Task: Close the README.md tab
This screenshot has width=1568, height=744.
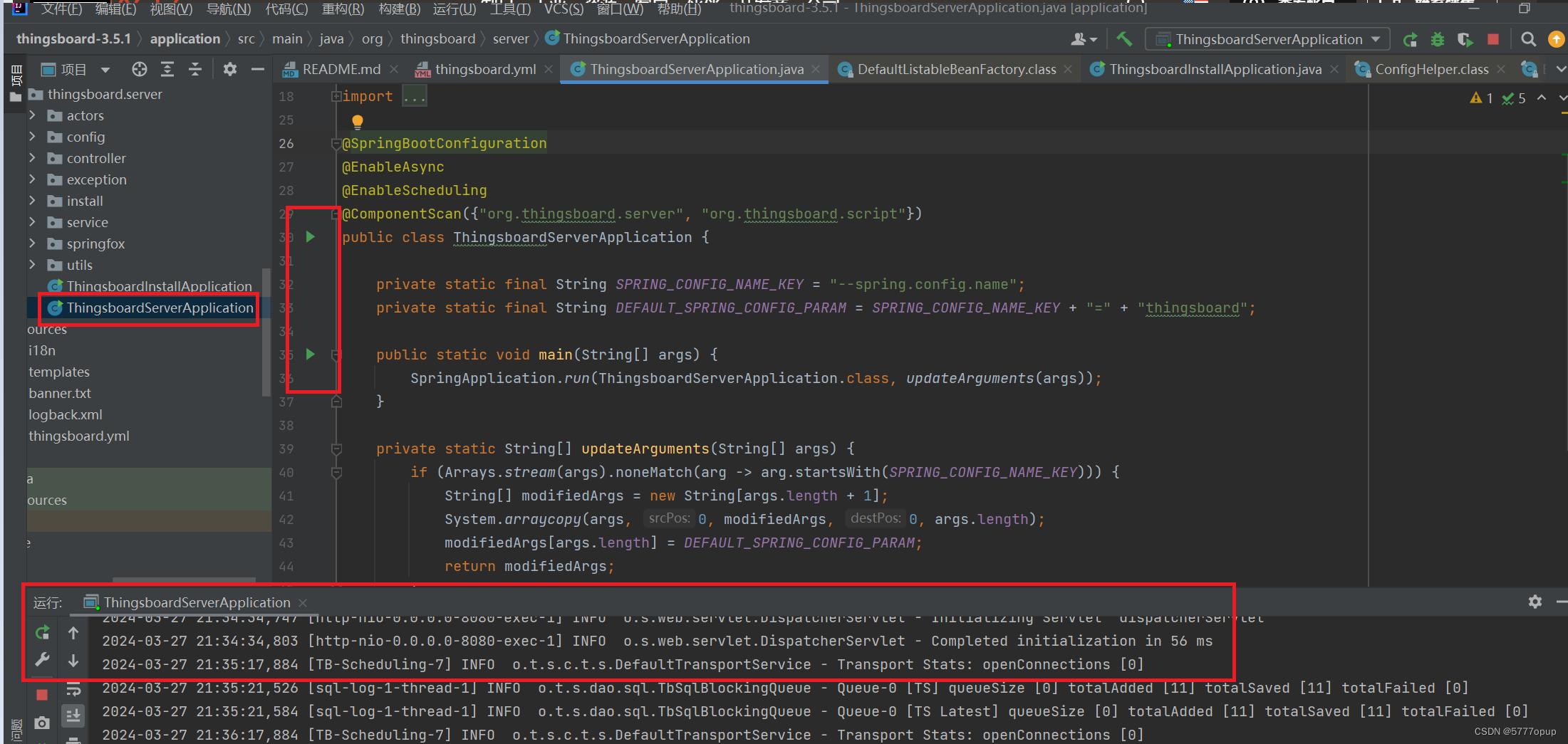Action: pos(395,69)
